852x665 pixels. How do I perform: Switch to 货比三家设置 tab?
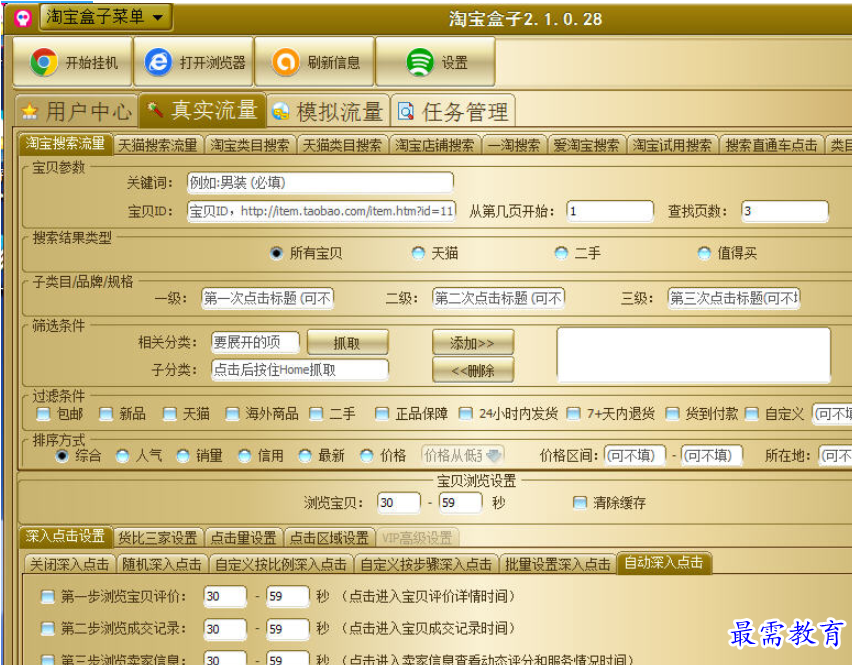point(158,538)
